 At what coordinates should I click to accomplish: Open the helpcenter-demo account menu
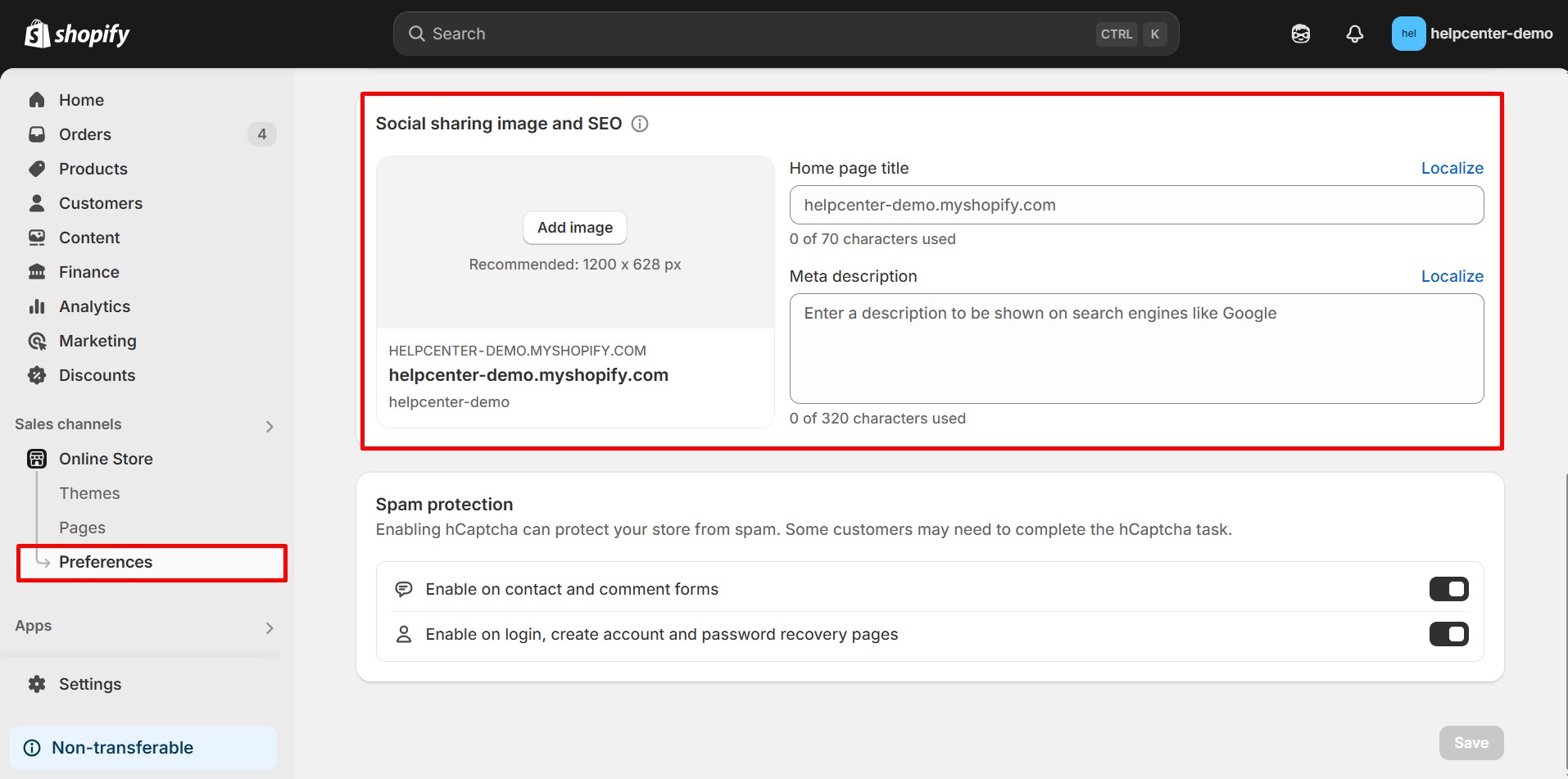(x=1471, y=34)
